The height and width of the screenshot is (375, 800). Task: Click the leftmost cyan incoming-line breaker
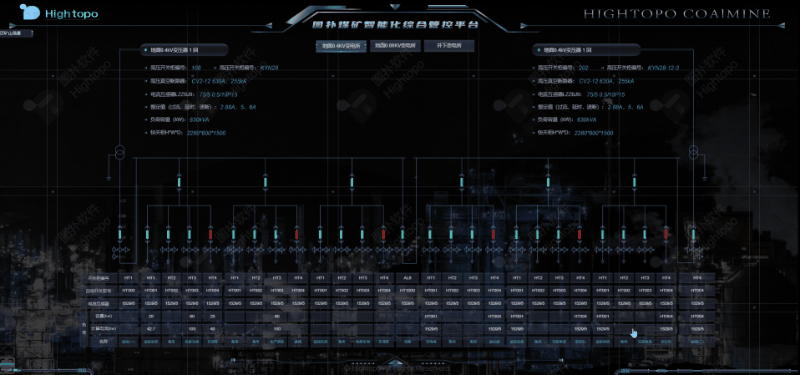(121, 234)
